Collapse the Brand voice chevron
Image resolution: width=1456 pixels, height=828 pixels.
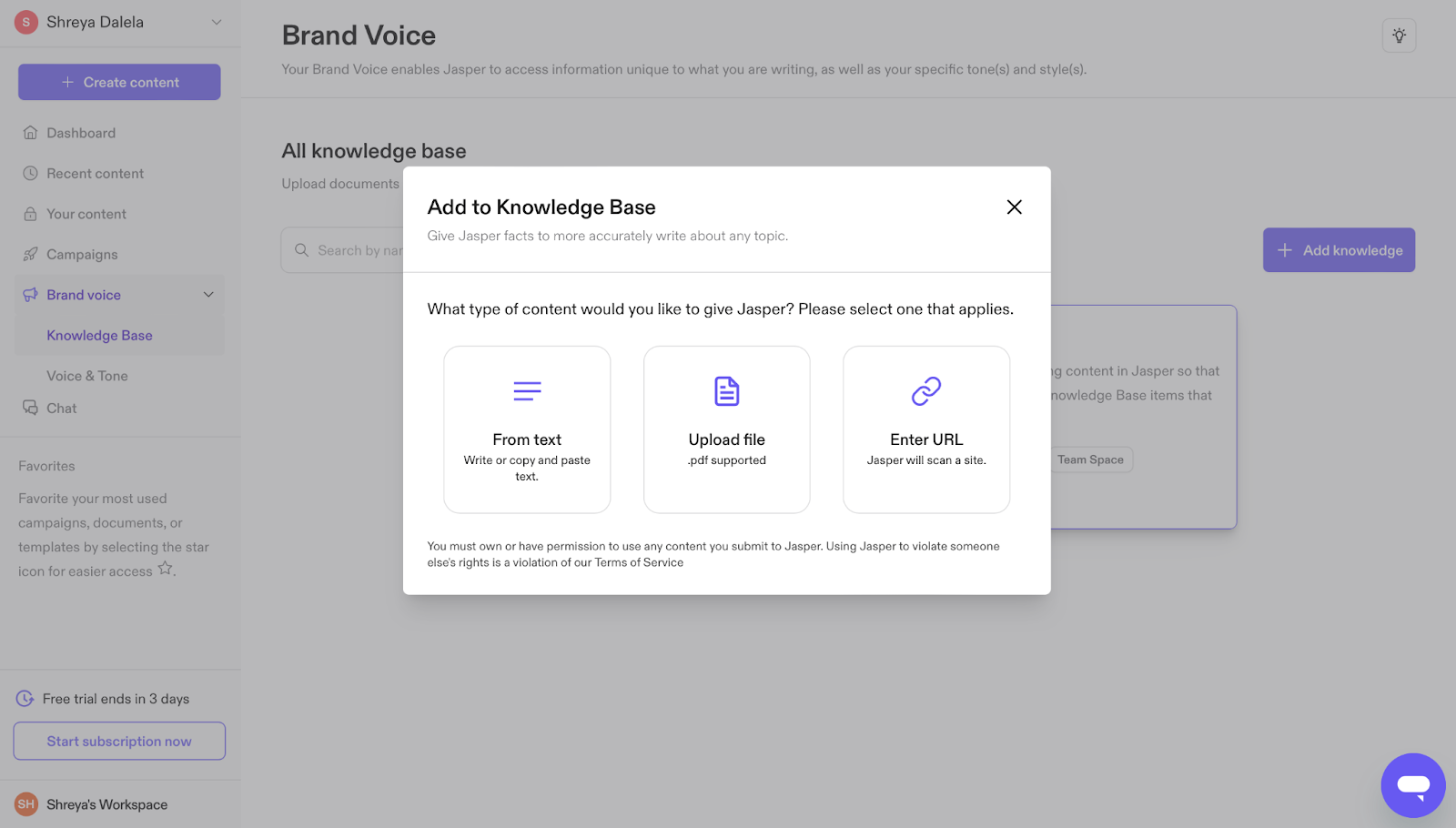pos(208,295)
